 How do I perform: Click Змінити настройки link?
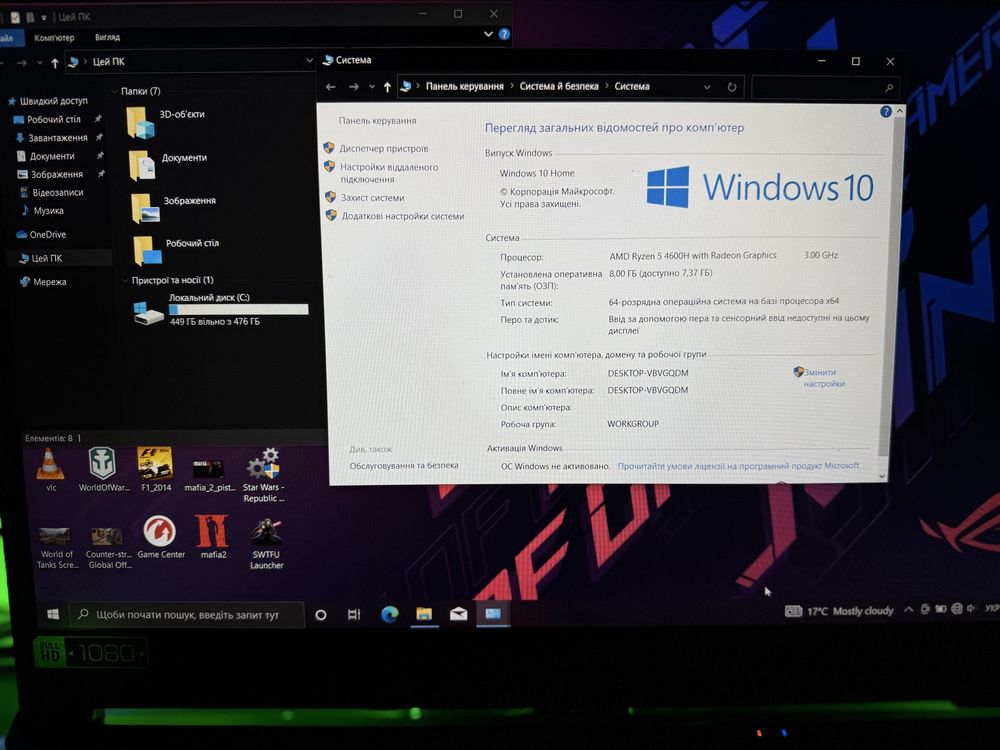pos(823,378)
